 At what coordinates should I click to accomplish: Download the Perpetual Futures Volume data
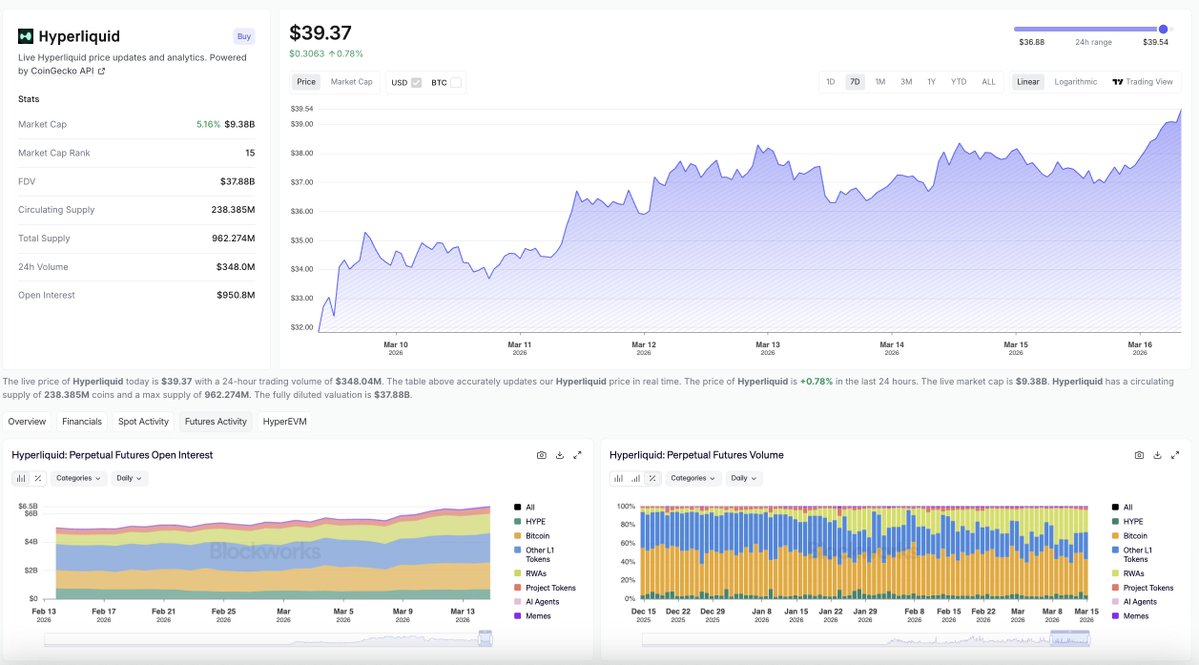1157,455
